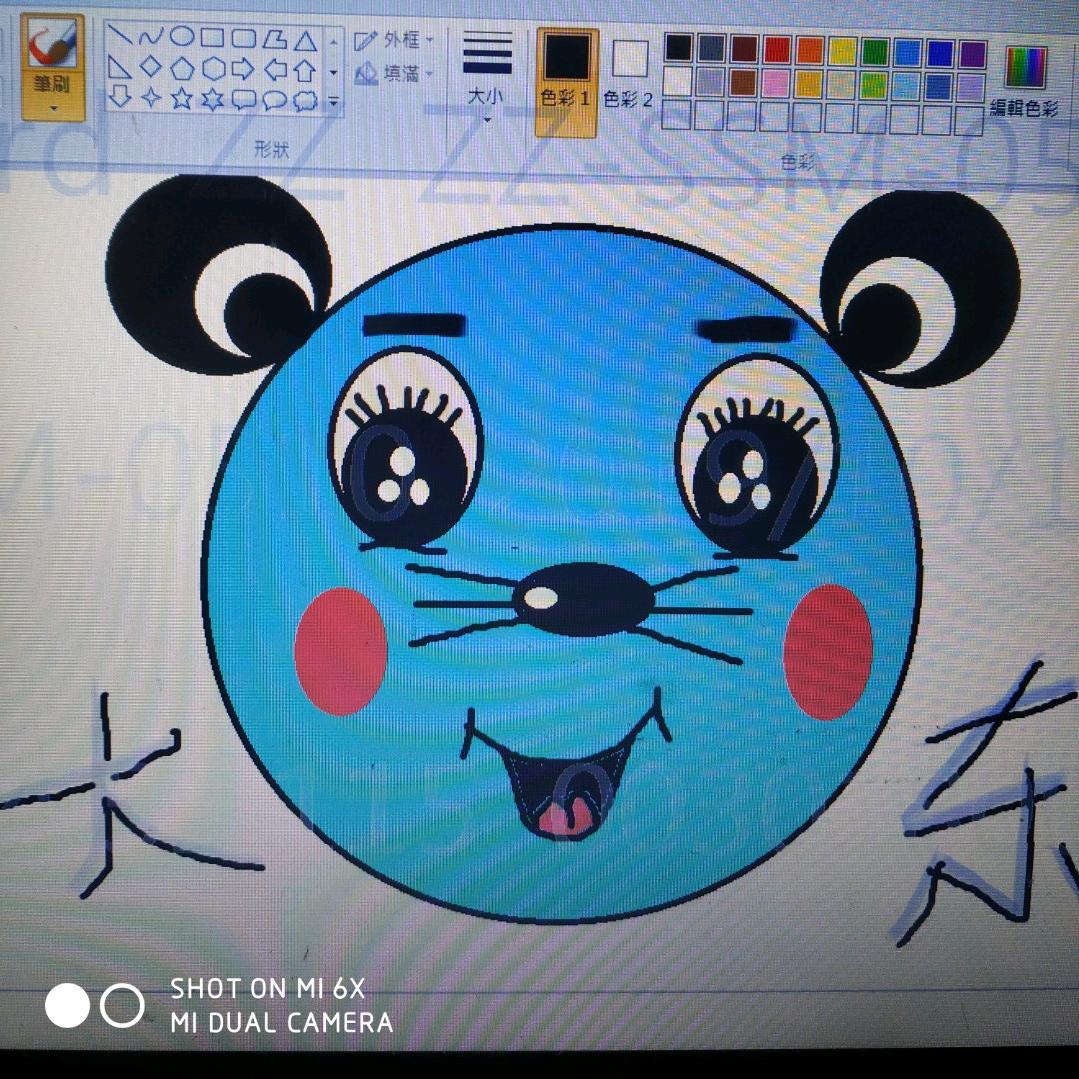Viewport: 1079px width, 1079px height.
Task: Expand the shapes gallery with the down chevron
Action: tap(333, 98)
